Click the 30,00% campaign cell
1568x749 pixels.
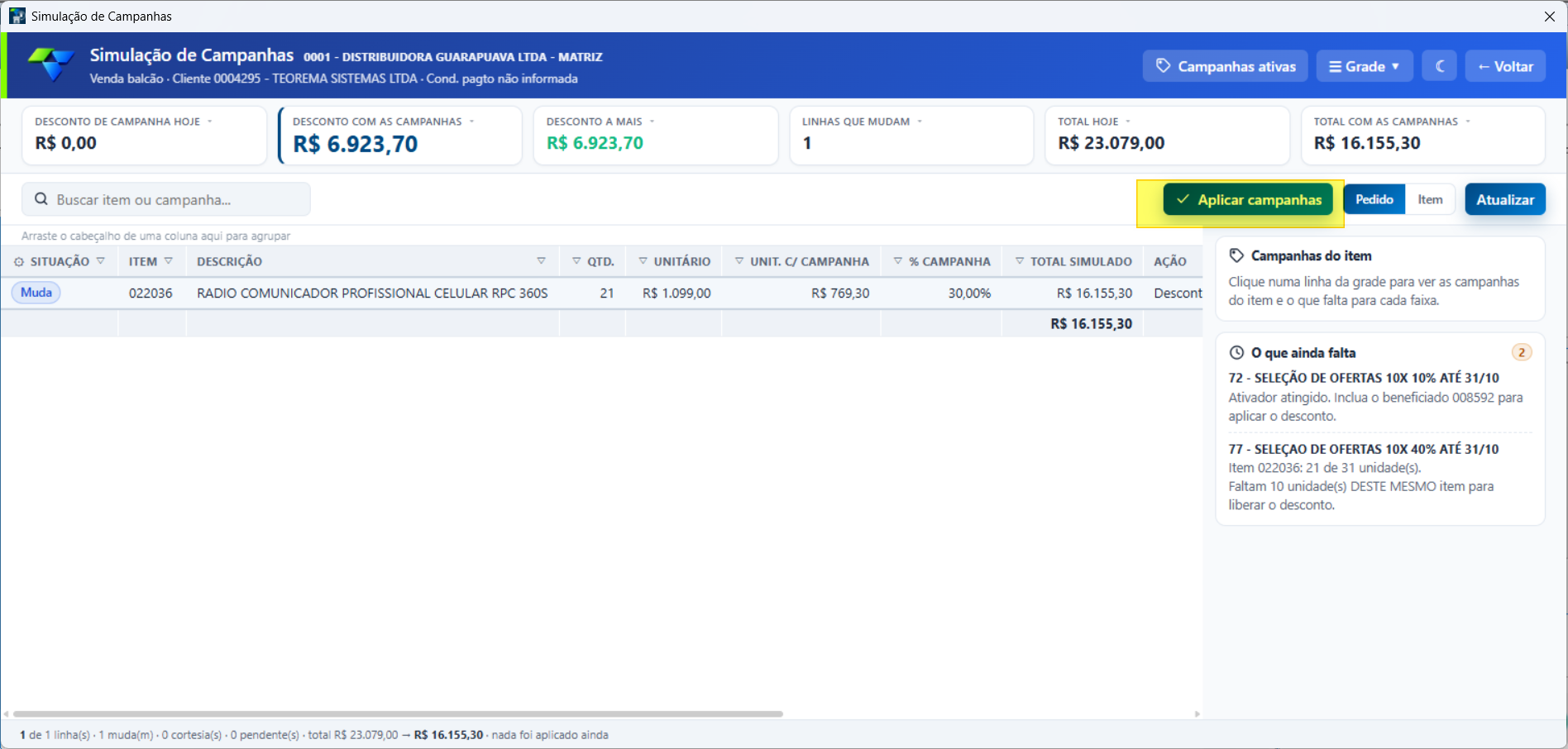click(x=941, y=293)
